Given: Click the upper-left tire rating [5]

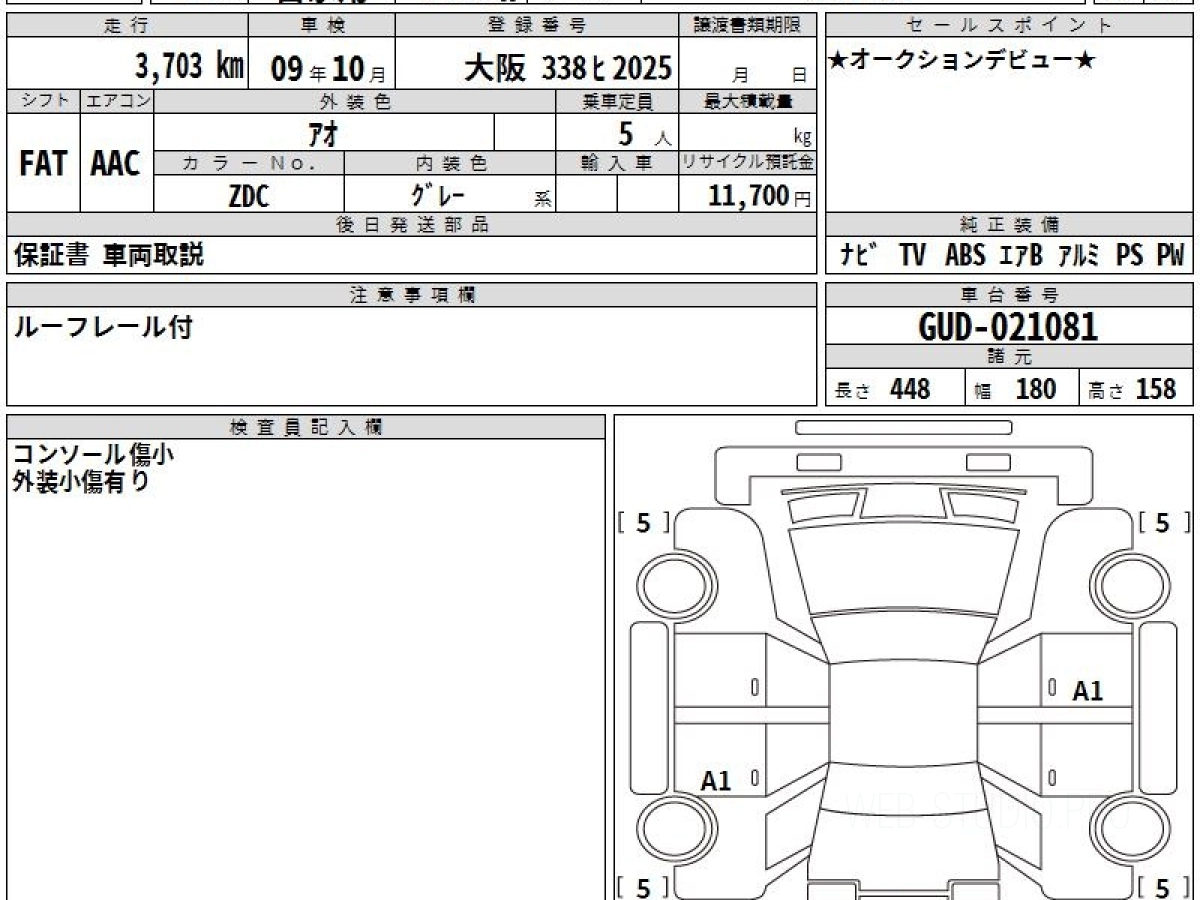Looking at the screenshot, I should tap(643, 522).
